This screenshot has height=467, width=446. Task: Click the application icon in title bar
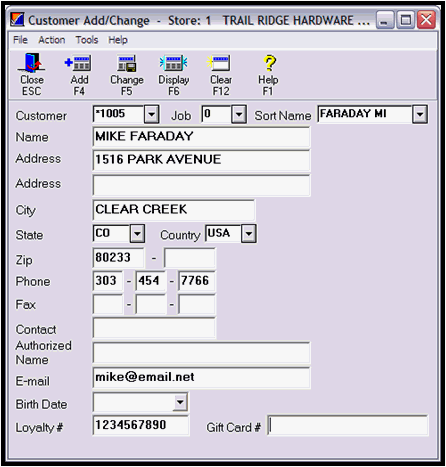17,19
